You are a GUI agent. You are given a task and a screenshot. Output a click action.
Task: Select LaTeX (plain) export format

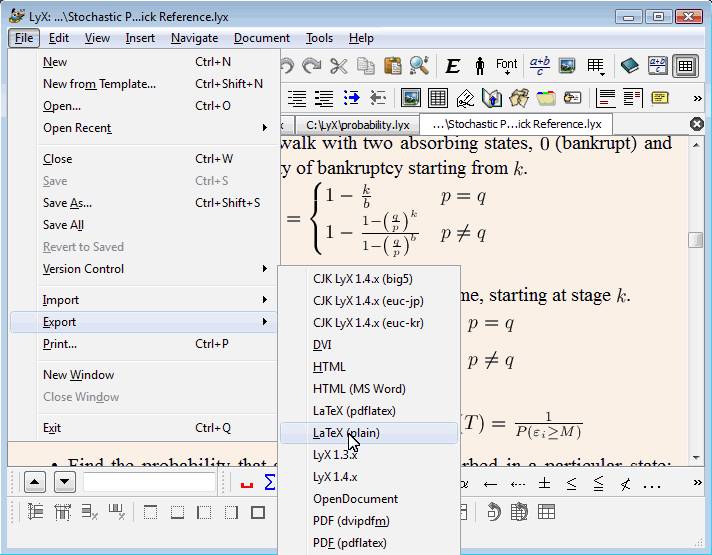point(369,433)
